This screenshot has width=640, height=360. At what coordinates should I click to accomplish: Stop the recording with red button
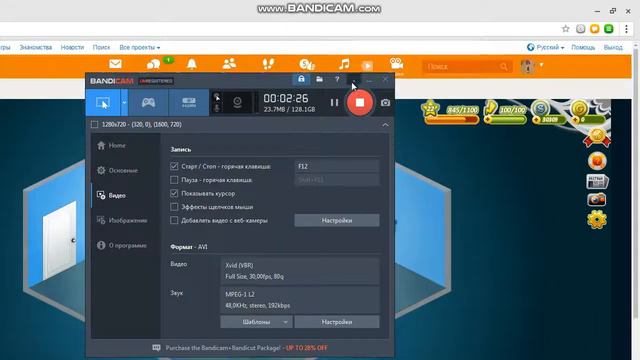click(360, 102)
